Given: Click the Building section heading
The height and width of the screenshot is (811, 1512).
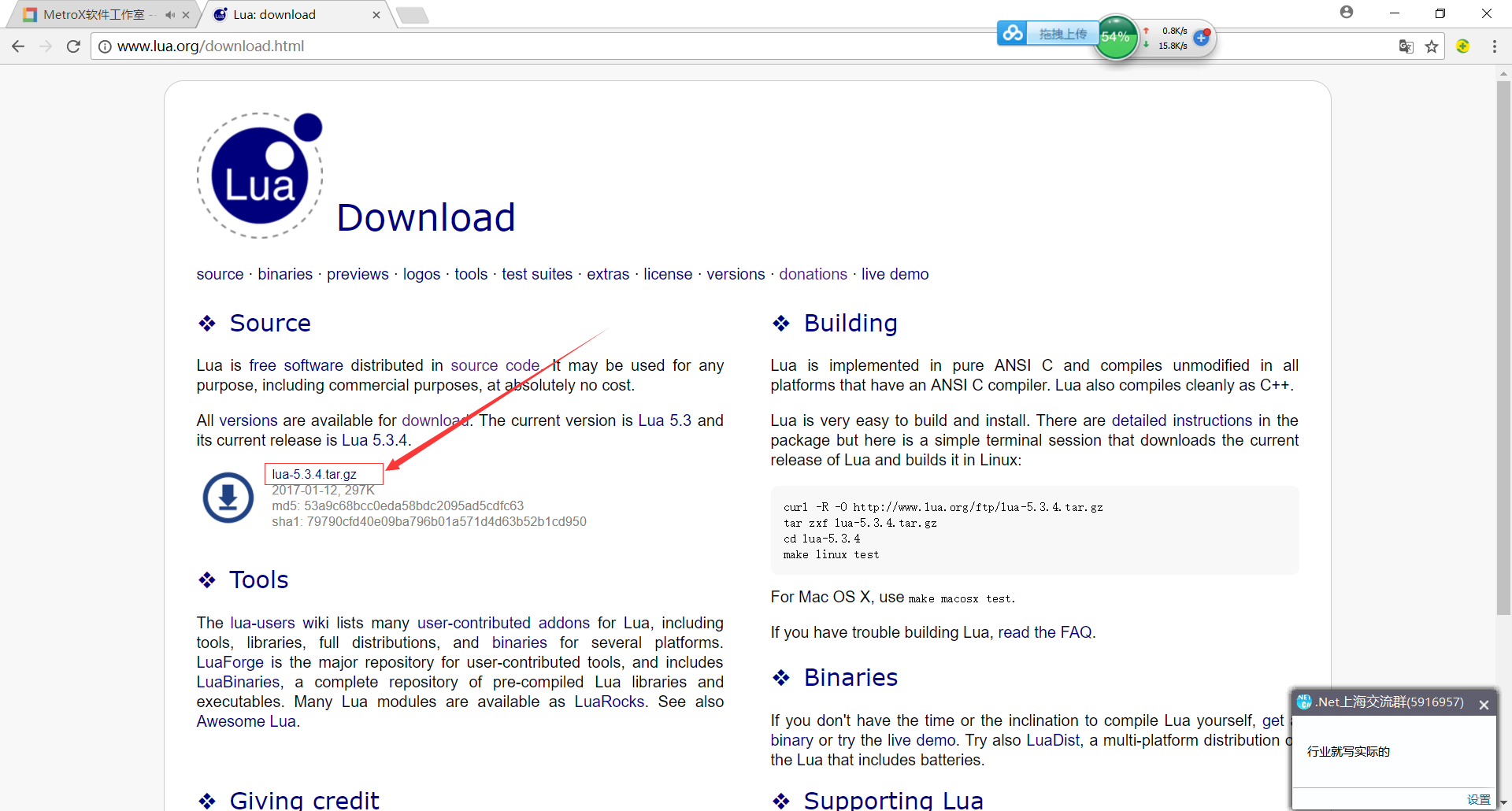Looking at the screenshot, I should point(850,323).
